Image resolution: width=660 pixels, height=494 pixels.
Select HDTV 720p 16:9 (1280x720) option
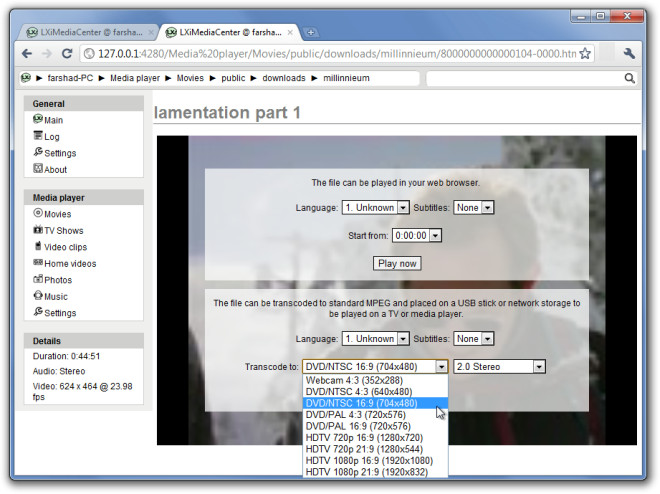click(x=363, y=438)
